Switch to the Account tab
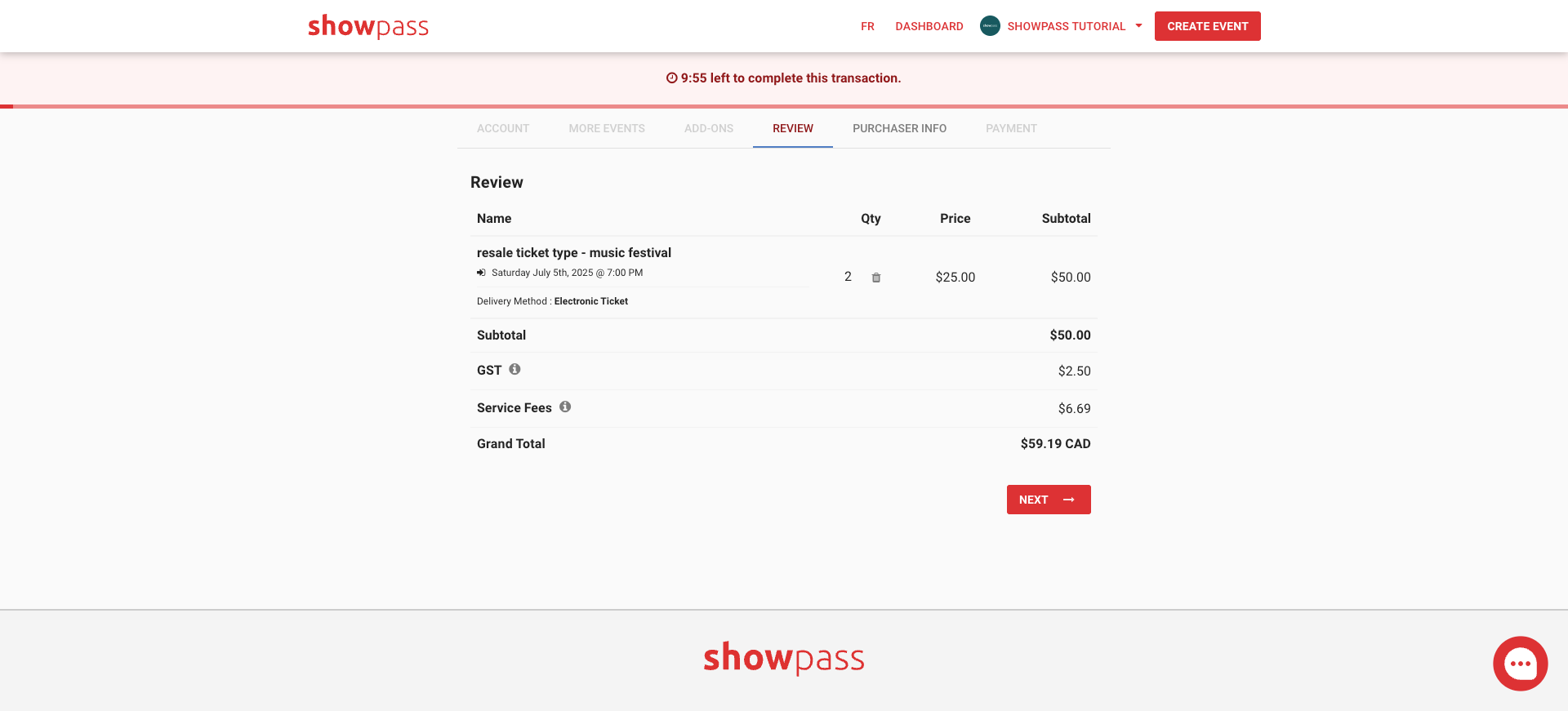The height and width of the screenshot is (711, 1568). pyautogui.click(x=503, y=128)
